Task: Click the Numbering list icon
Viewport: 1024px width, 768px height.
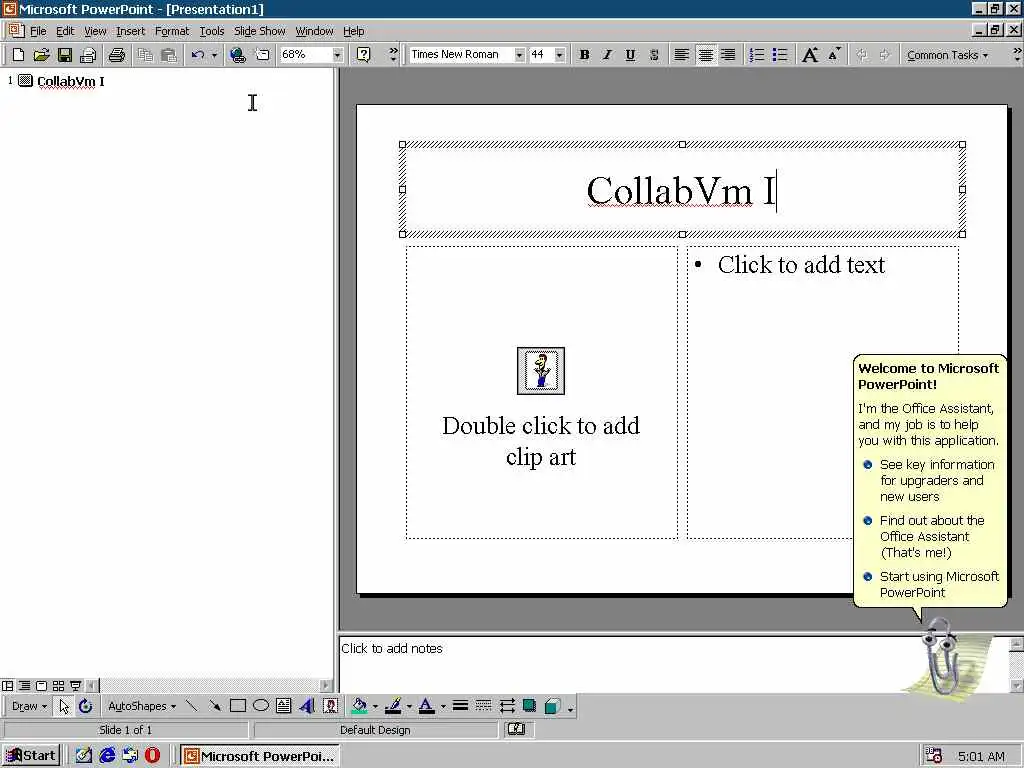Action: tap(757, 55)
